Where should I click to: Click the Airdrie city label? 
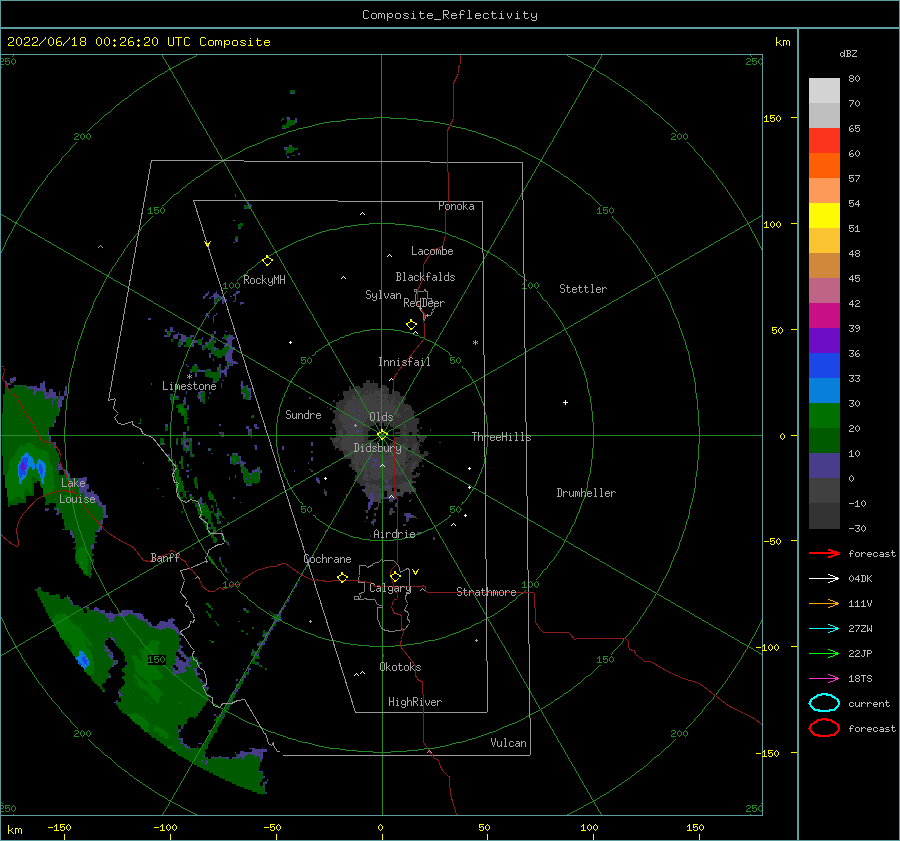coord(394,534)
